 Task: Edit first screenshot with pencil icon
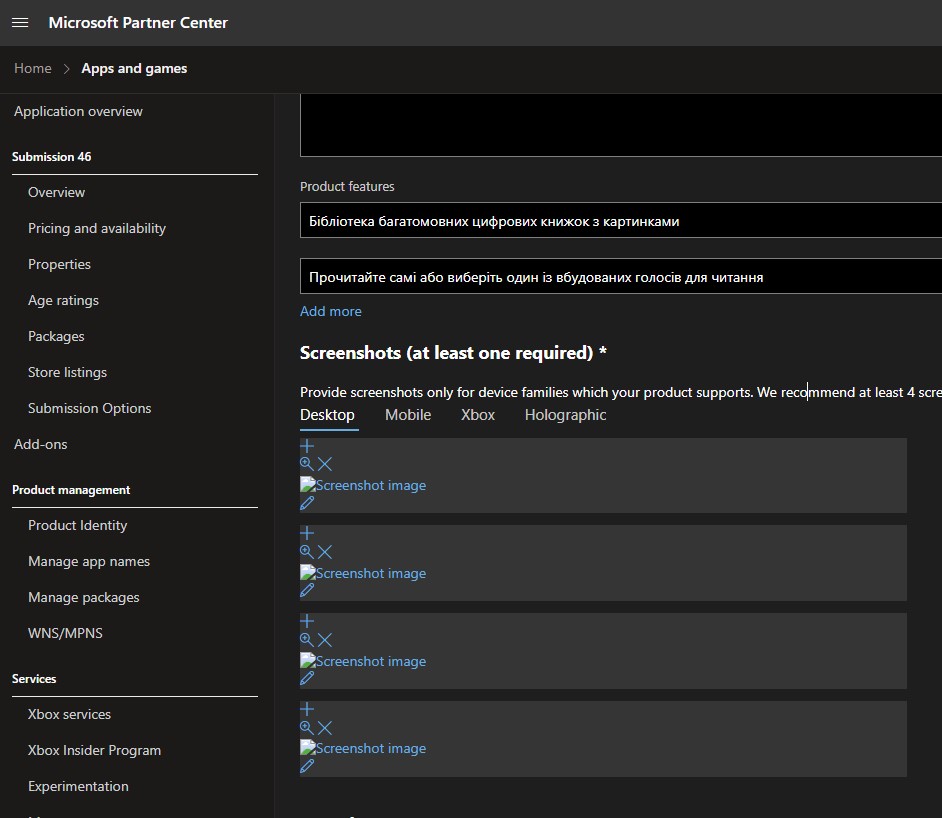(307, 503)
